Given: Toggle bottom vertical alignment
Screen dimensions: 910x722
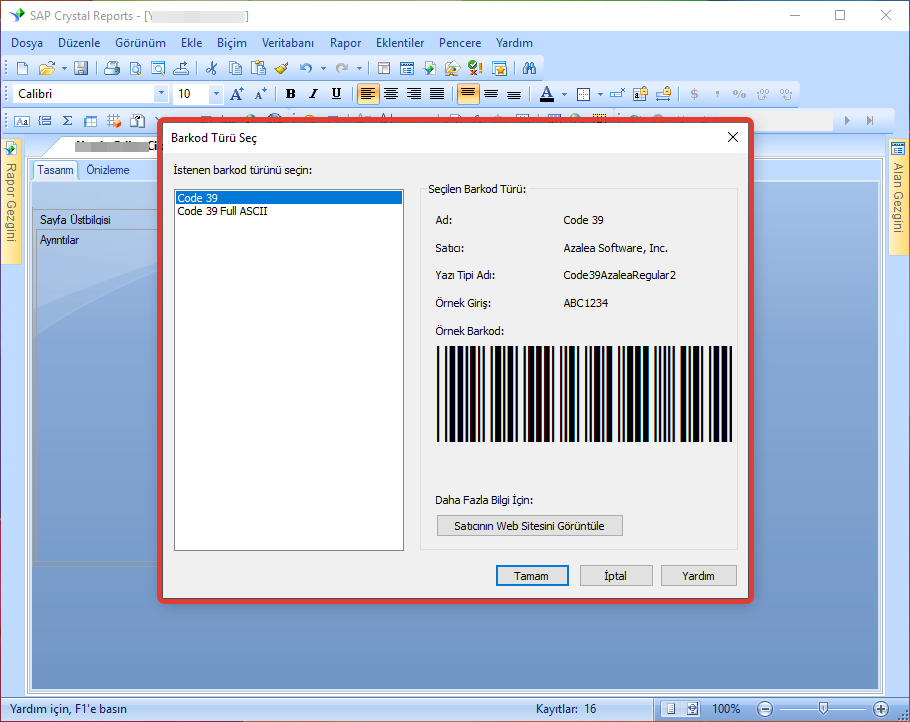Looking at the screenshot, I should 514,94.
